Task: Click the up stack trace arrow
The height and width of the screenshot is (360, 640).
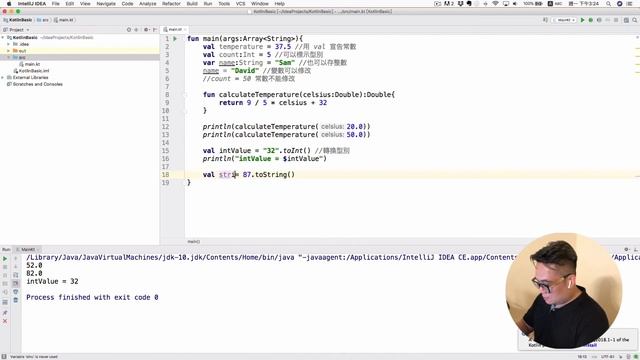Action: pyautogui.click(x=16, y=259)
